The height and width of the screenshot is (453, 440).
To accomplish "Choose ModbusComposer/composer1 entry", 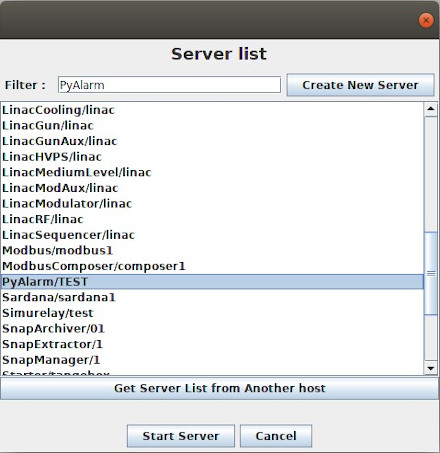I will pyautogui.click(x=212, y=266).
